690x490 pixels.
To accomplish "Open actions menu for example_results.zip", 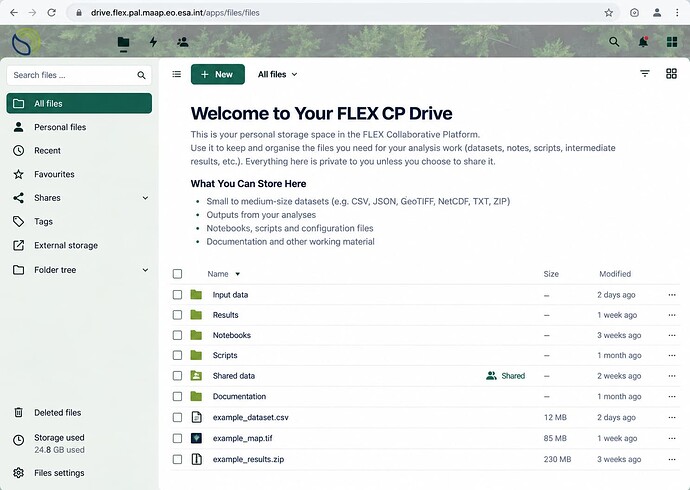I will 672,459.
